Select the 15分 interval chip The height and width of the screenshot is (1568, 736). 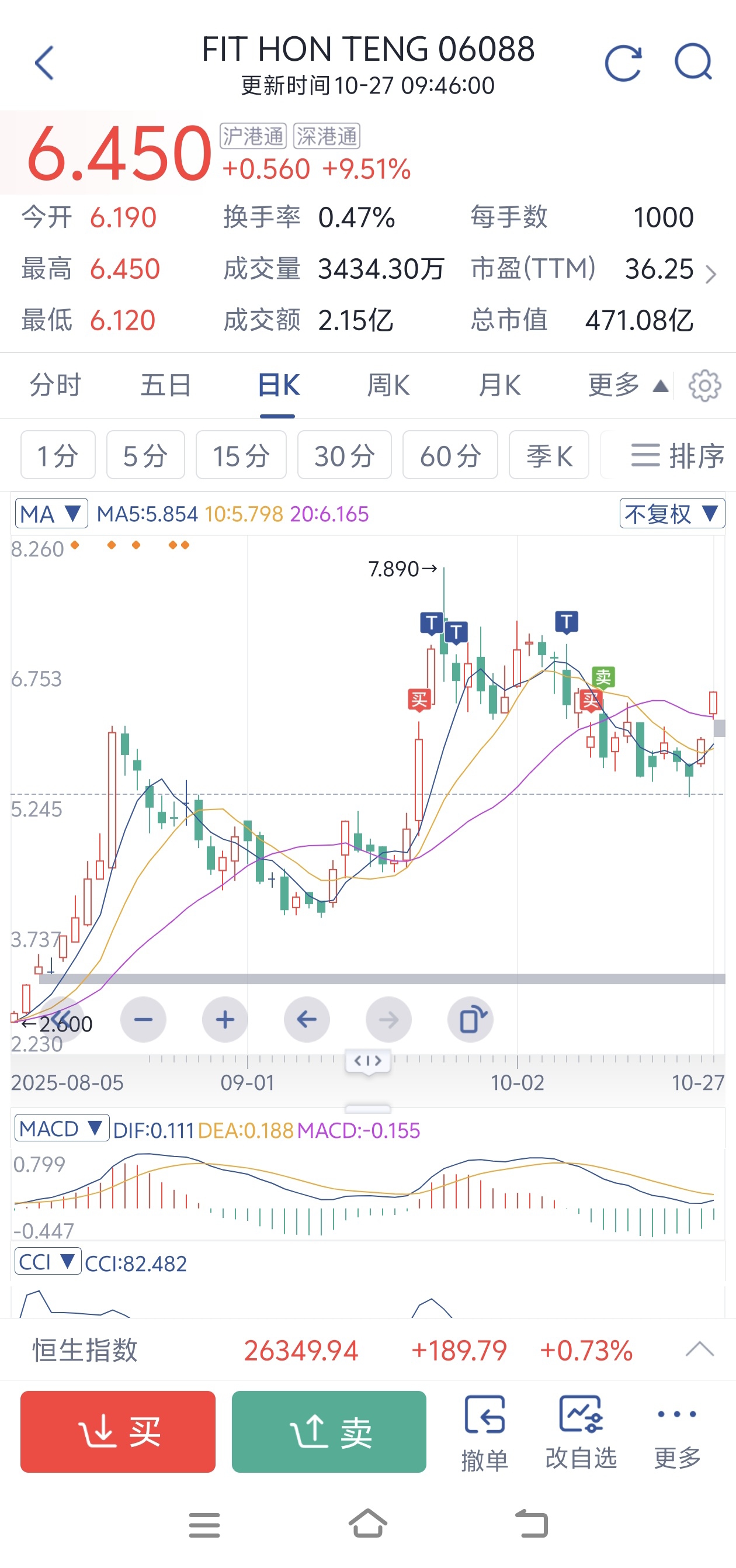241,455
